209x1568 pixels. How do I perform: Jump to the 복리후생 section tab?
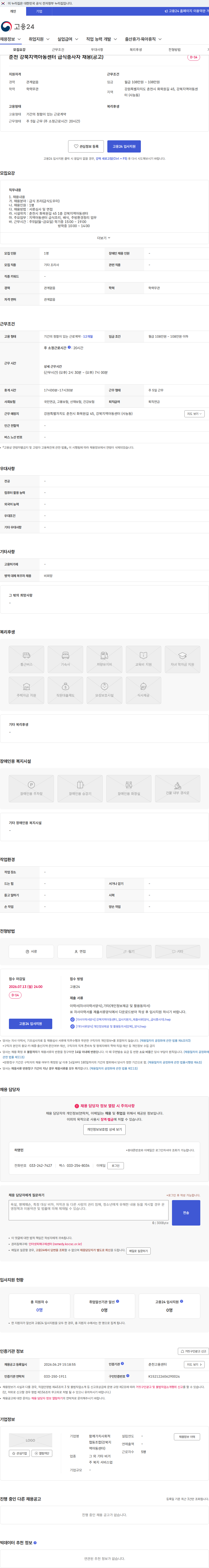click(136, 49)
